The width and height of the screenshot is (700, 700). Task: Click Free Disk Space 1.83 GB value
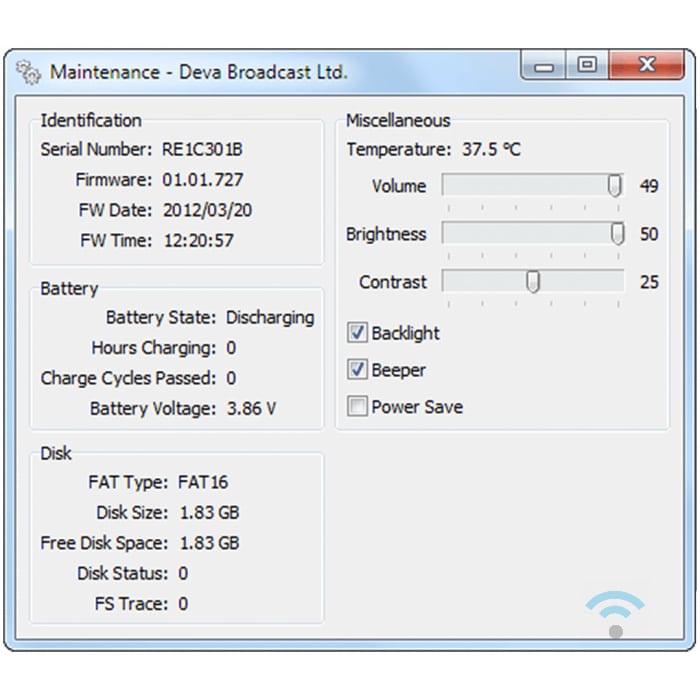(x=209, y=543)
